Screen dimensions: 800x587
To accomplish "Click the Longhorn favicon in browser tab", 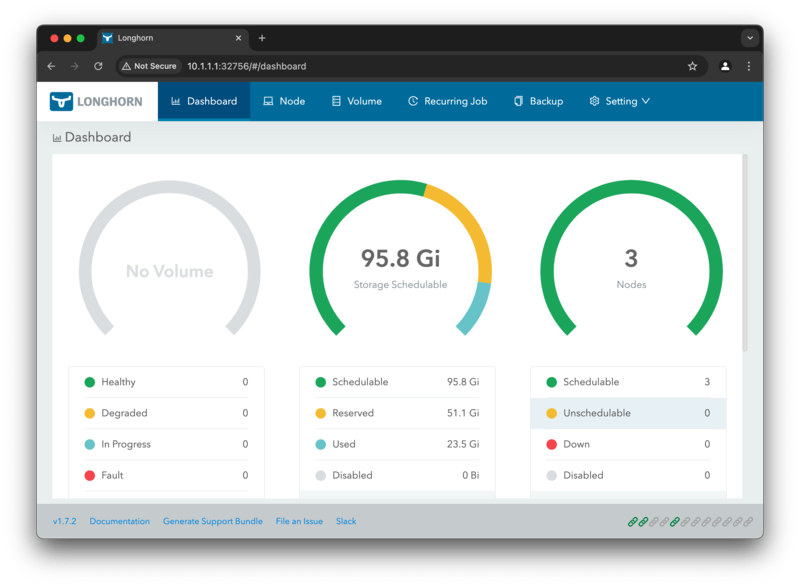I will point(107,38).
